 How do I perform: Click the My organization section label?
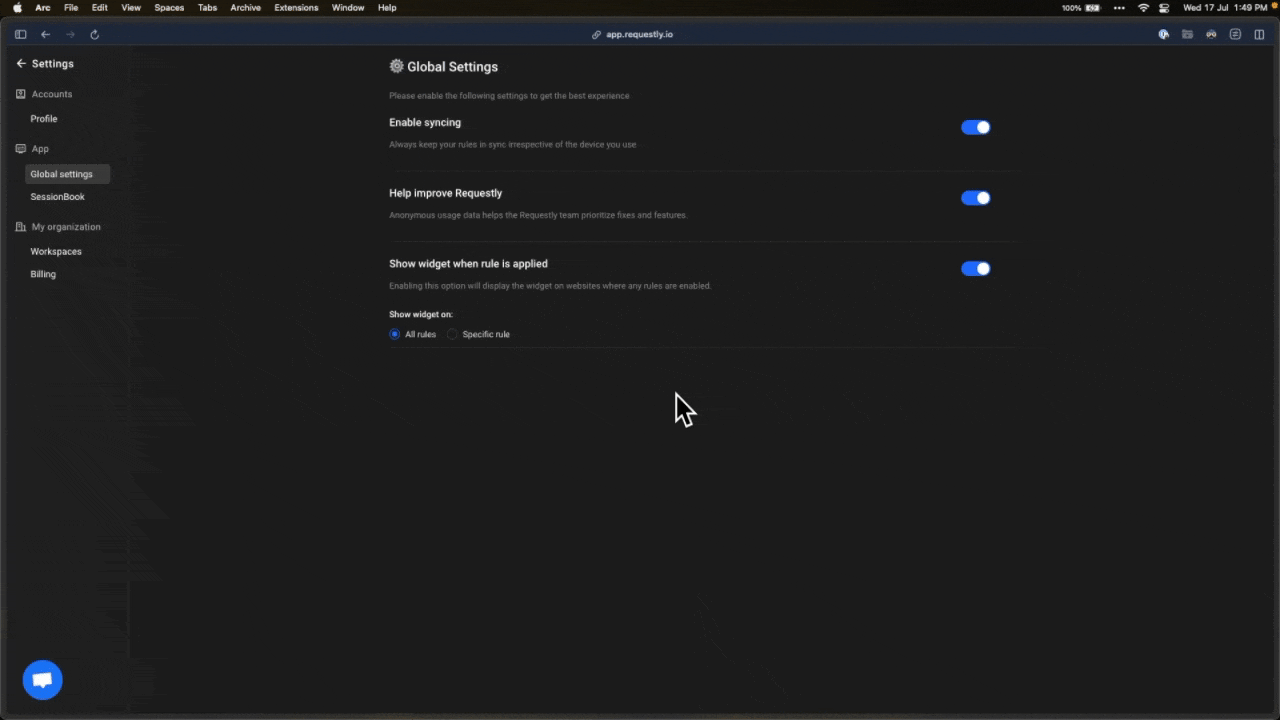pos(66,227)
